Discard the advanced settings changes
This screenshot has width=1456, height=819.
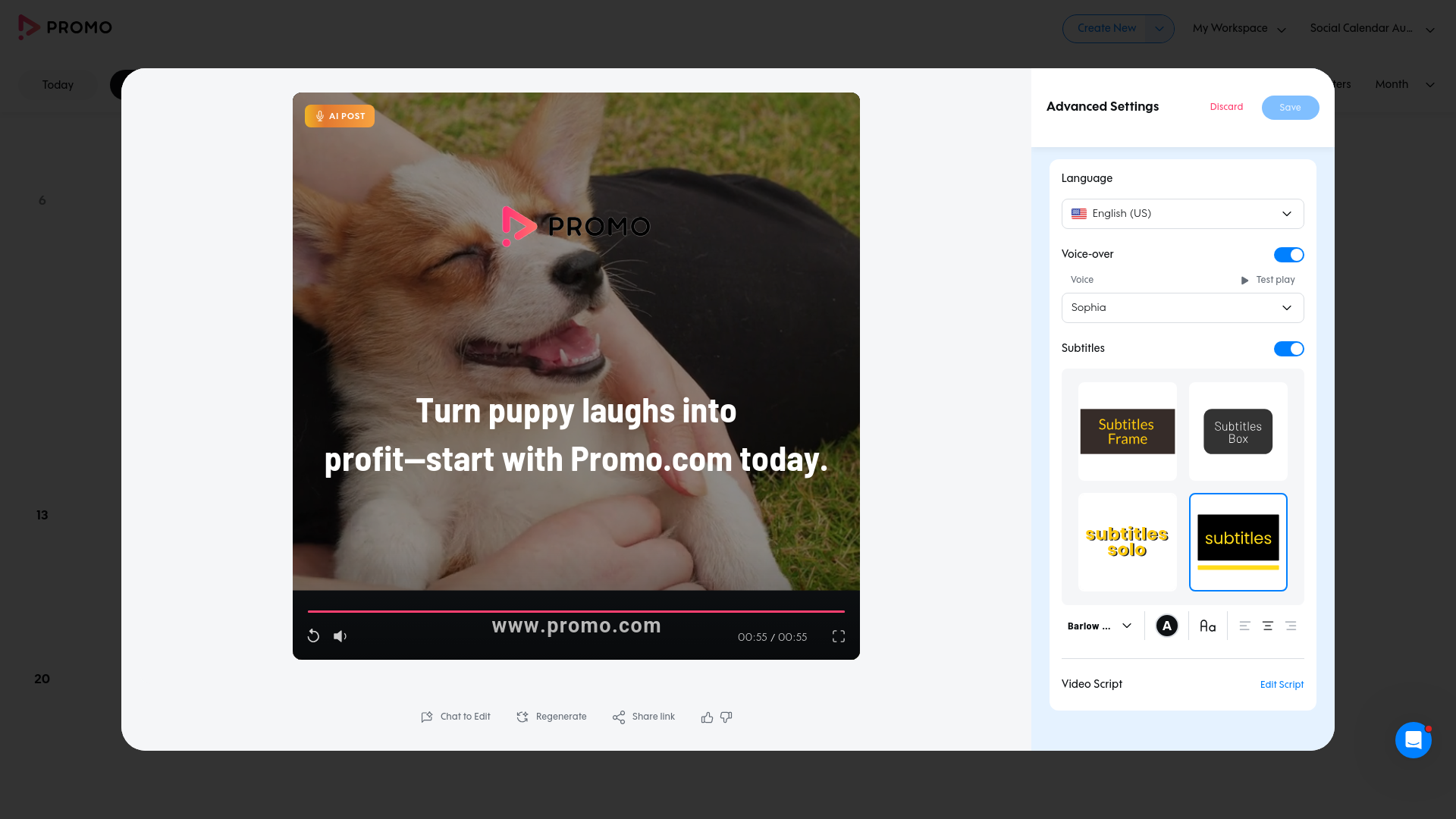(1226, 107)
